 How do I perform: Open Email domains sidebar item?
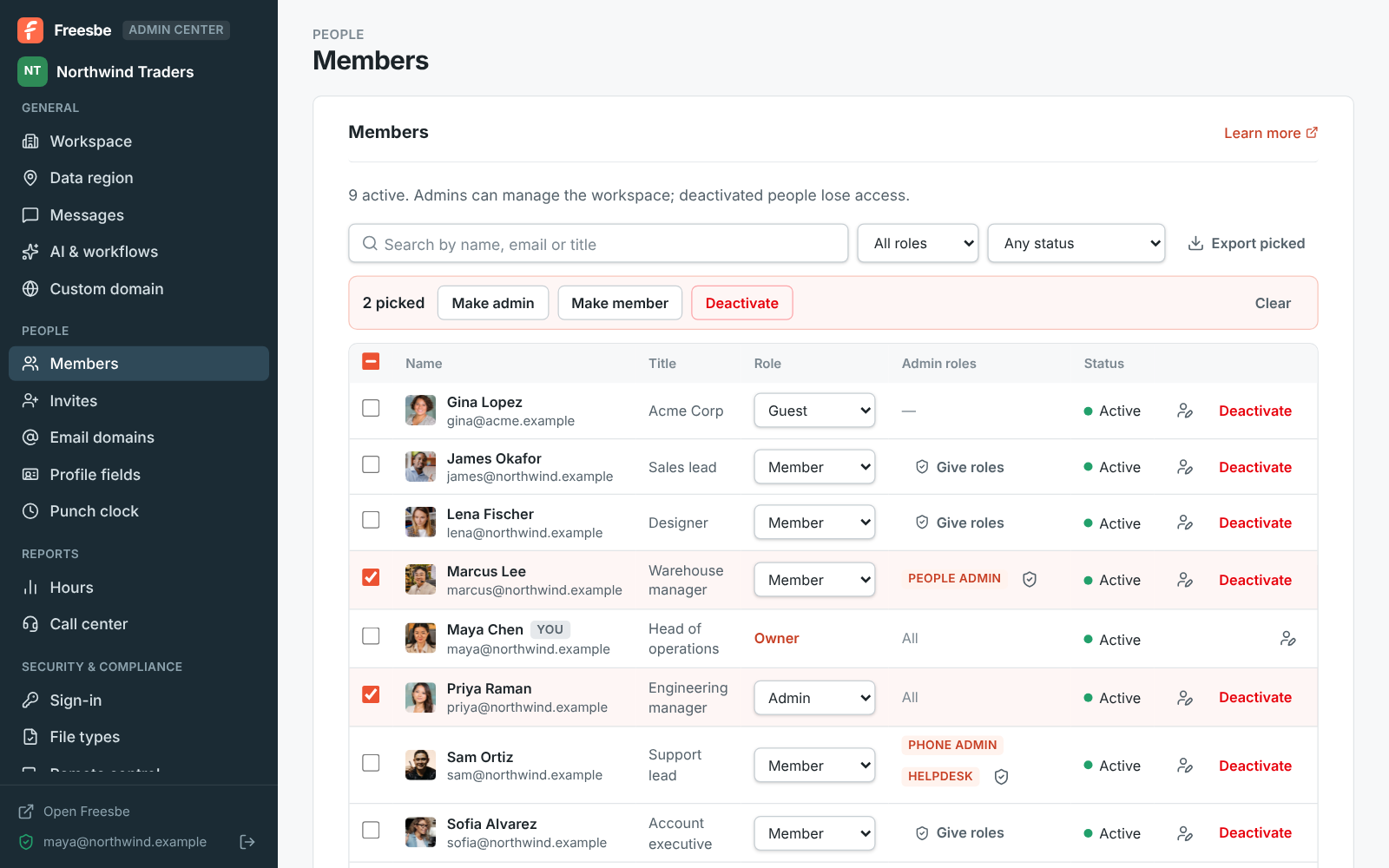pos(139,437)
